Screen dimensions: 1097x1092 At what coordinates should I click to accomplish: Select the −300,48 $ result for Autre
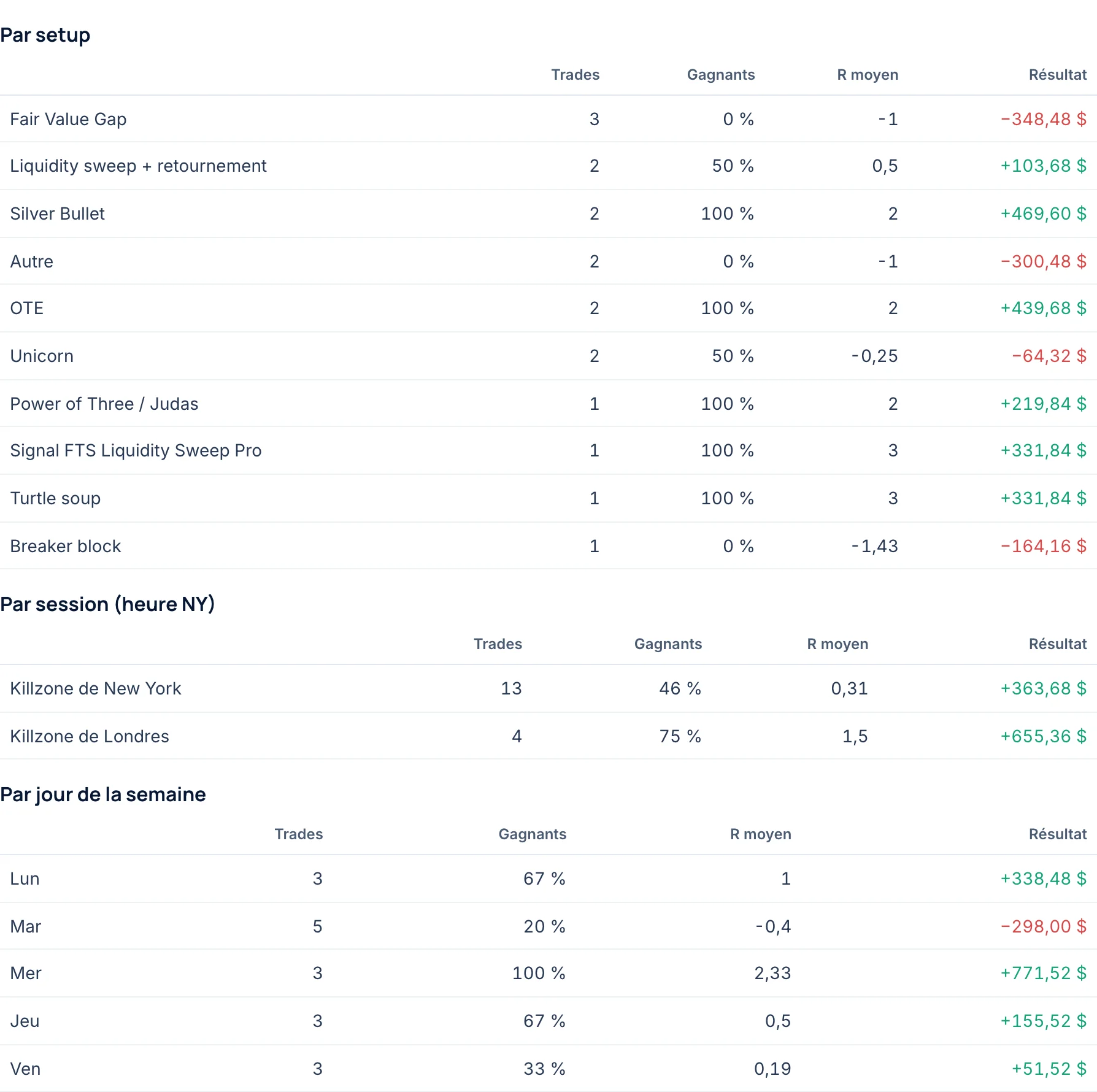tap(1044, 261)
